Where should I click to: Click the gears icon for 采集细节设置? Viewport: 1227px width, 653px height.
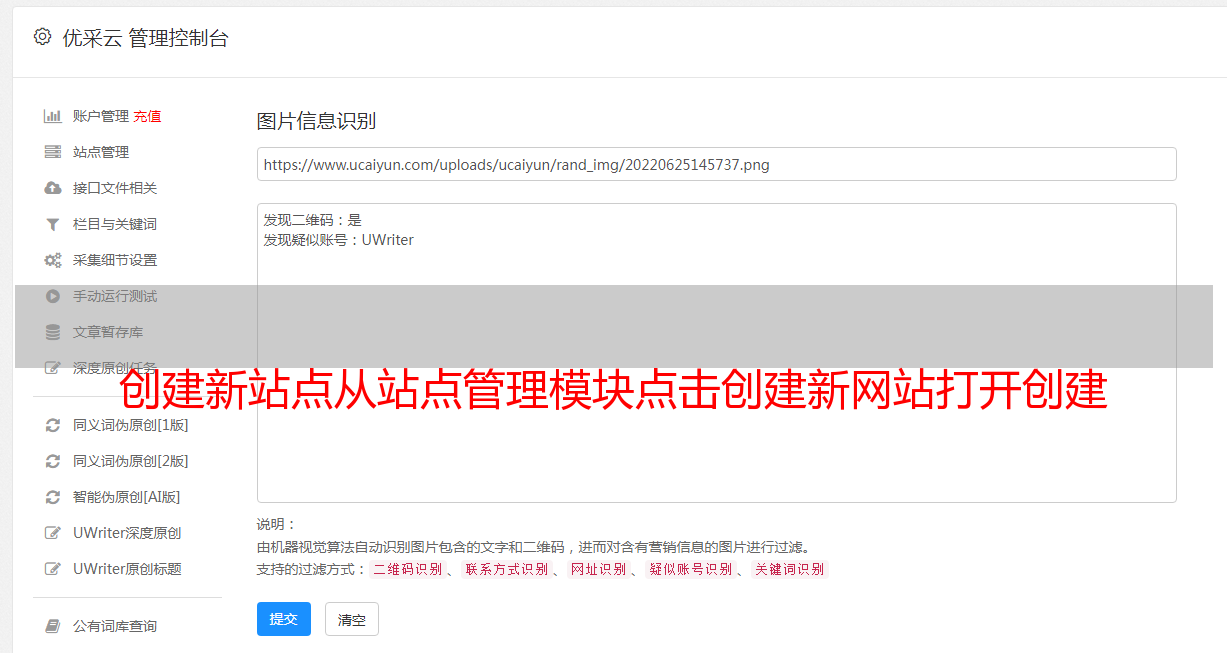point(53,260)
